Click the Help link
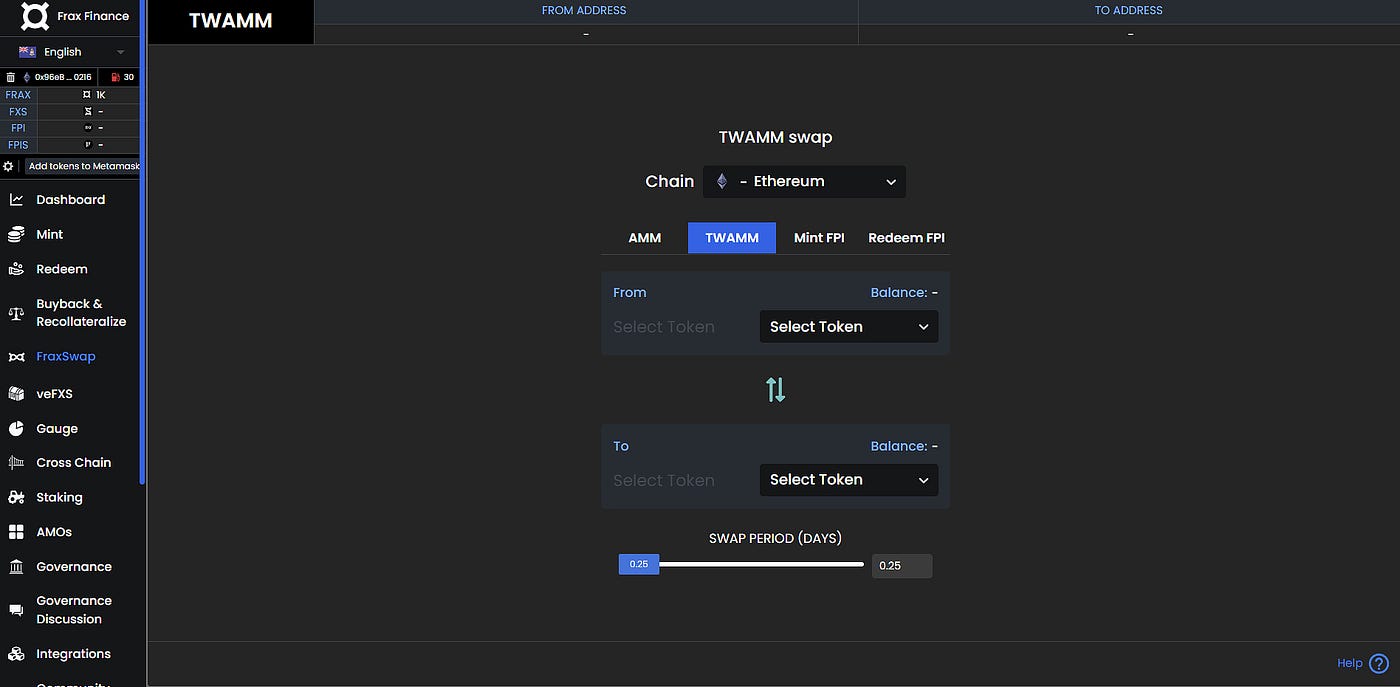The height and width of the screenshot is (687, 1400). pos(1350,663)
